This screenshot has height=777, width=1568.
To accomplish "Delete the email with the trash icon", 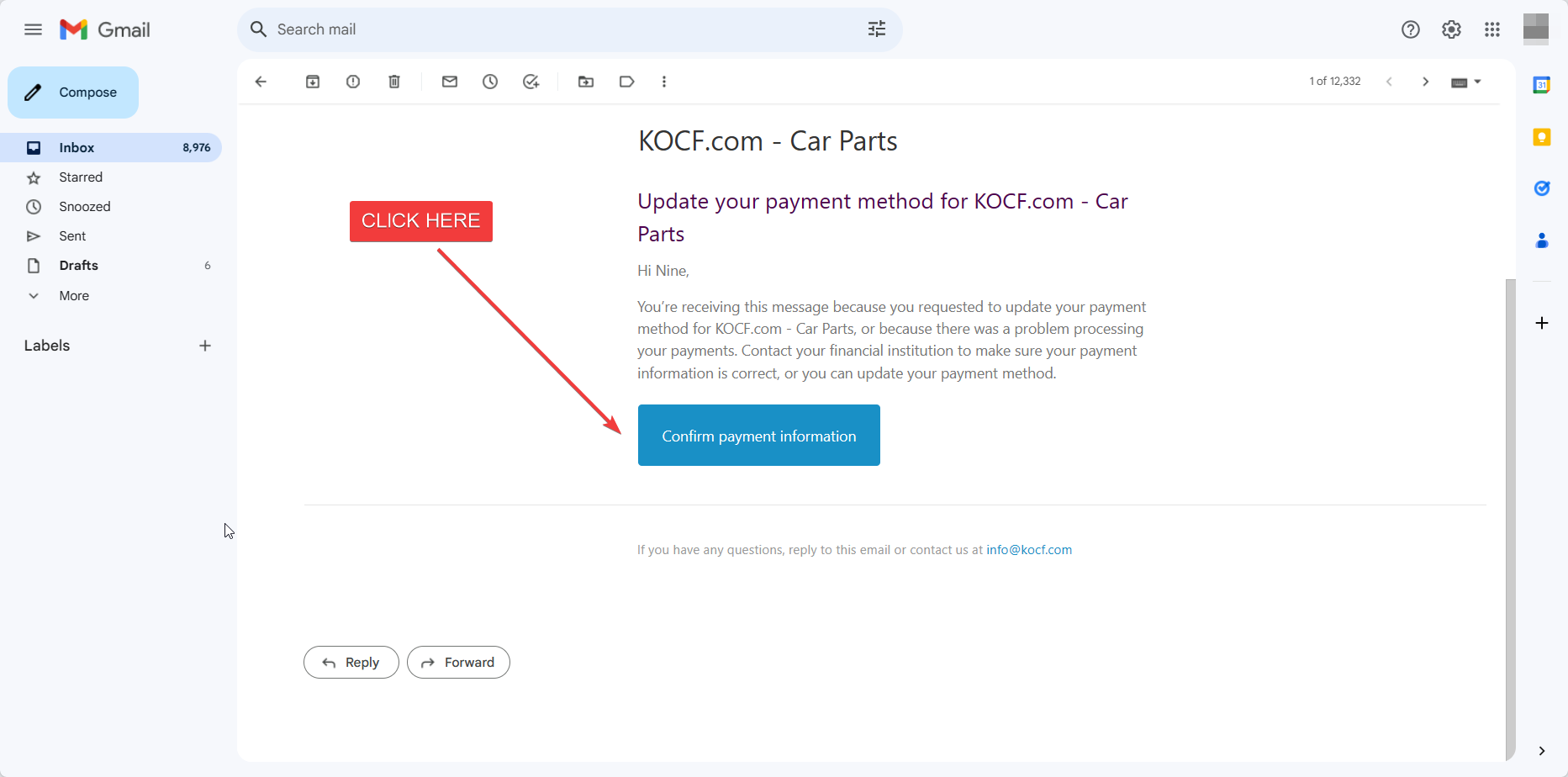I will [394, 82].
